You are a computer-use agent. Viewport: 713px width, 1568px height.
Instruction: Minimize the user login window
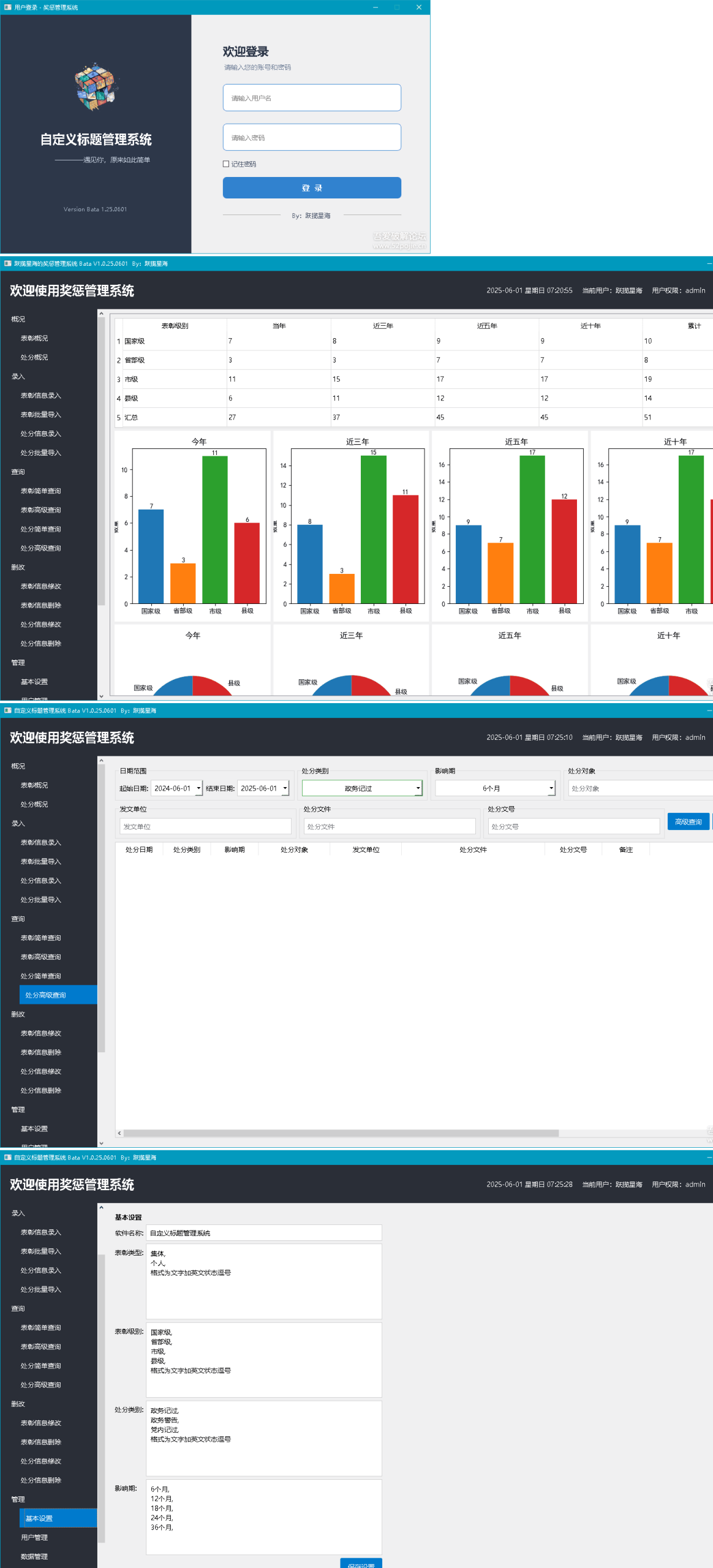pyautogui.click(x=375, y=7)
